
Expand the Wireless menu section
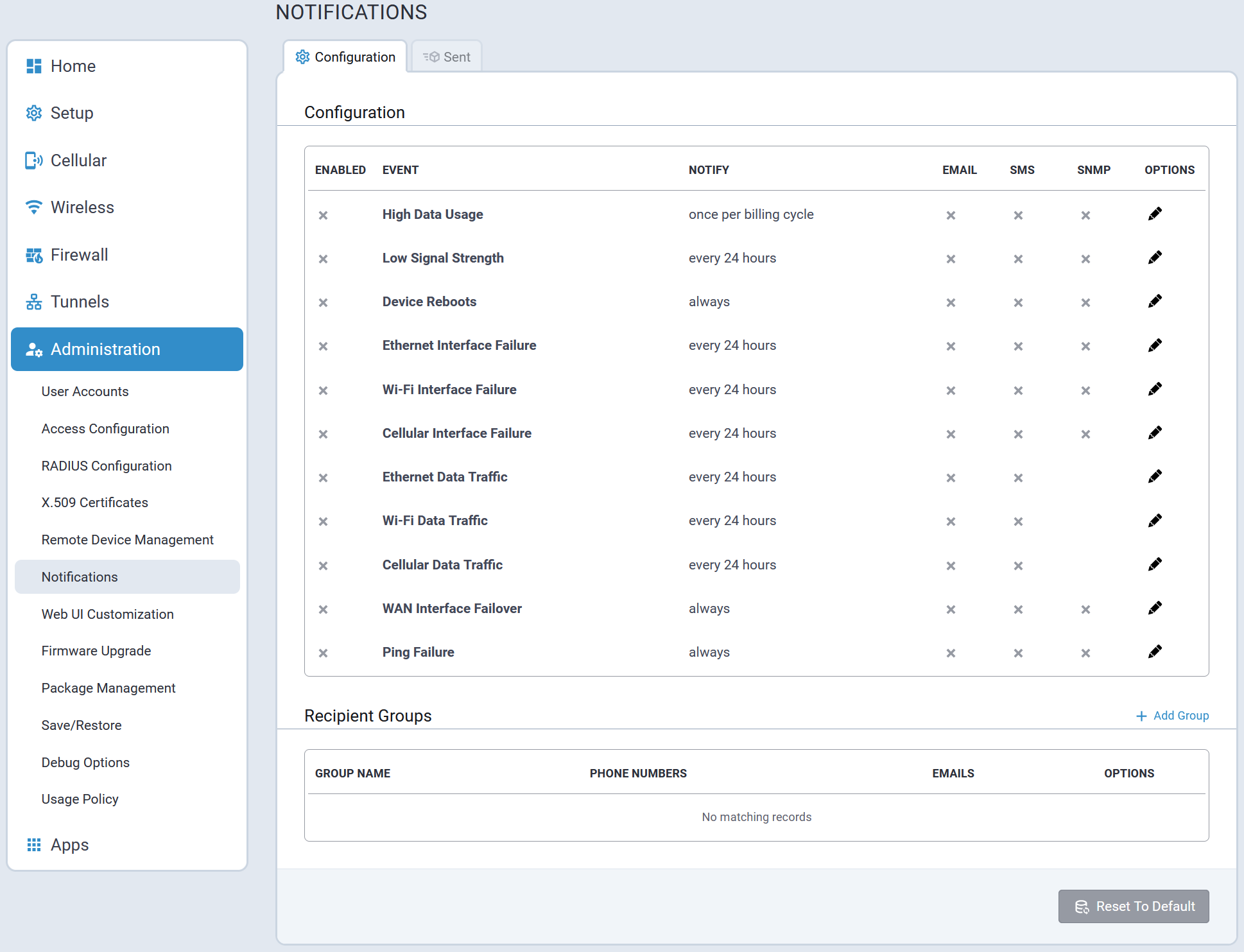pos(82,207)
